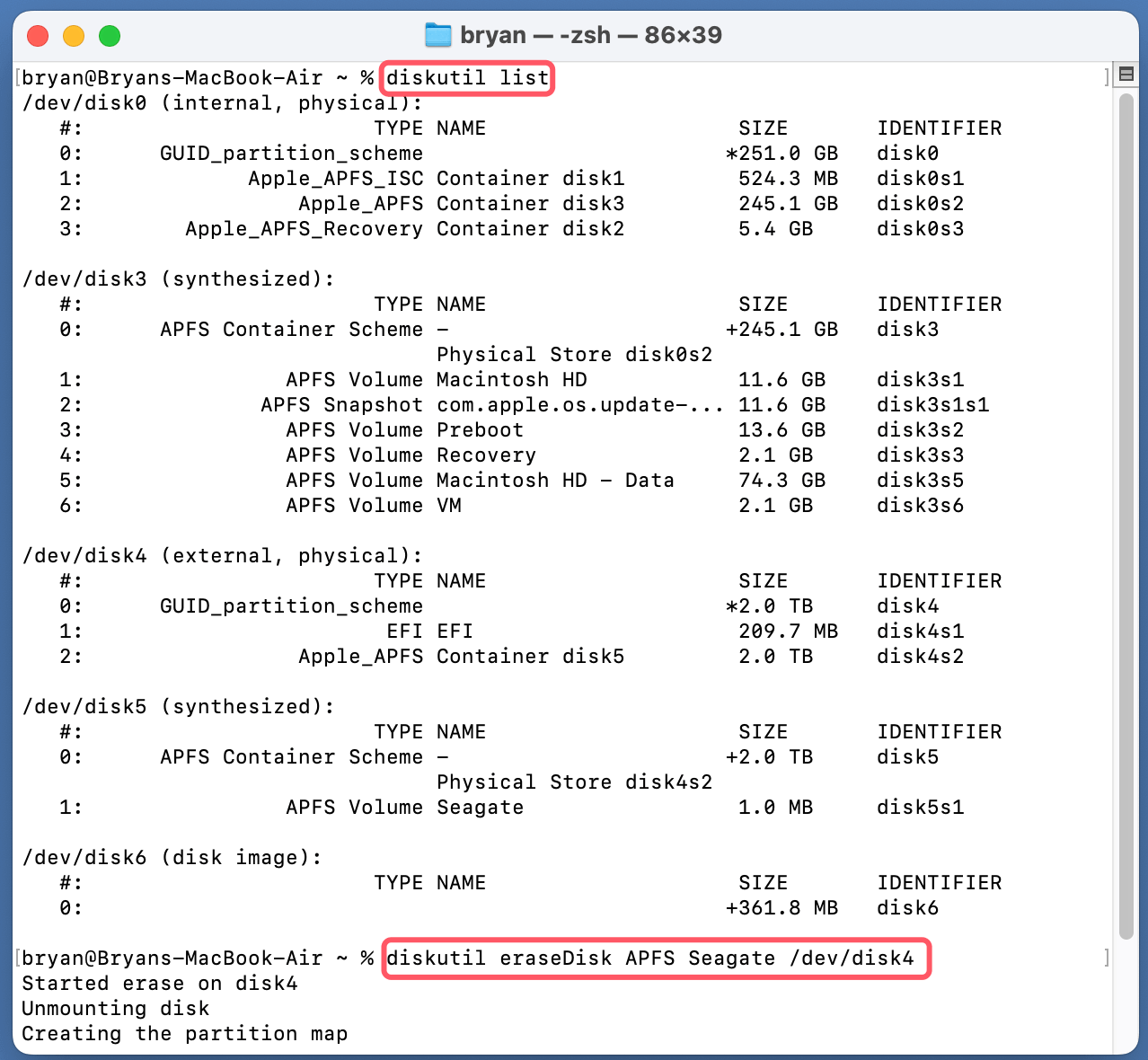Click the green full-screen traffic light
Viewport: 1148px width, 1060px height.
coord(109,35)
